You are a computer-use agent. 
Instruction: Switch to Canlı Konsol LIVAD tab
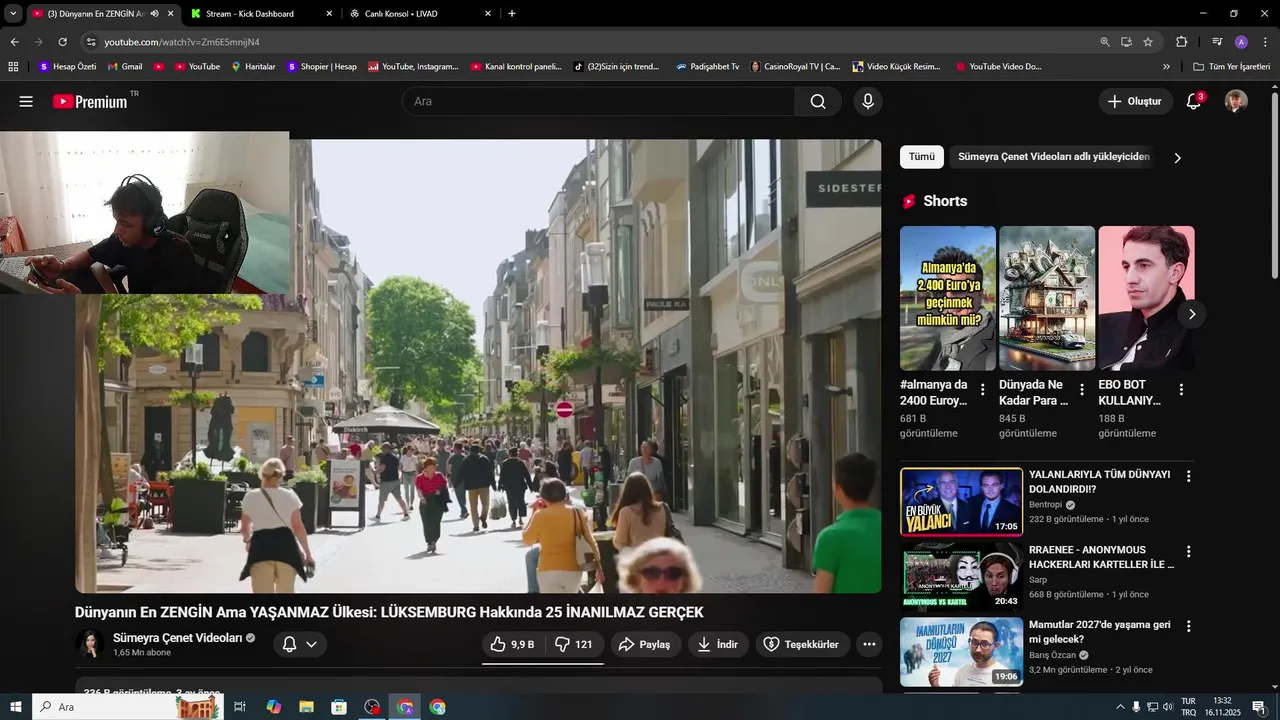(420, 14)
